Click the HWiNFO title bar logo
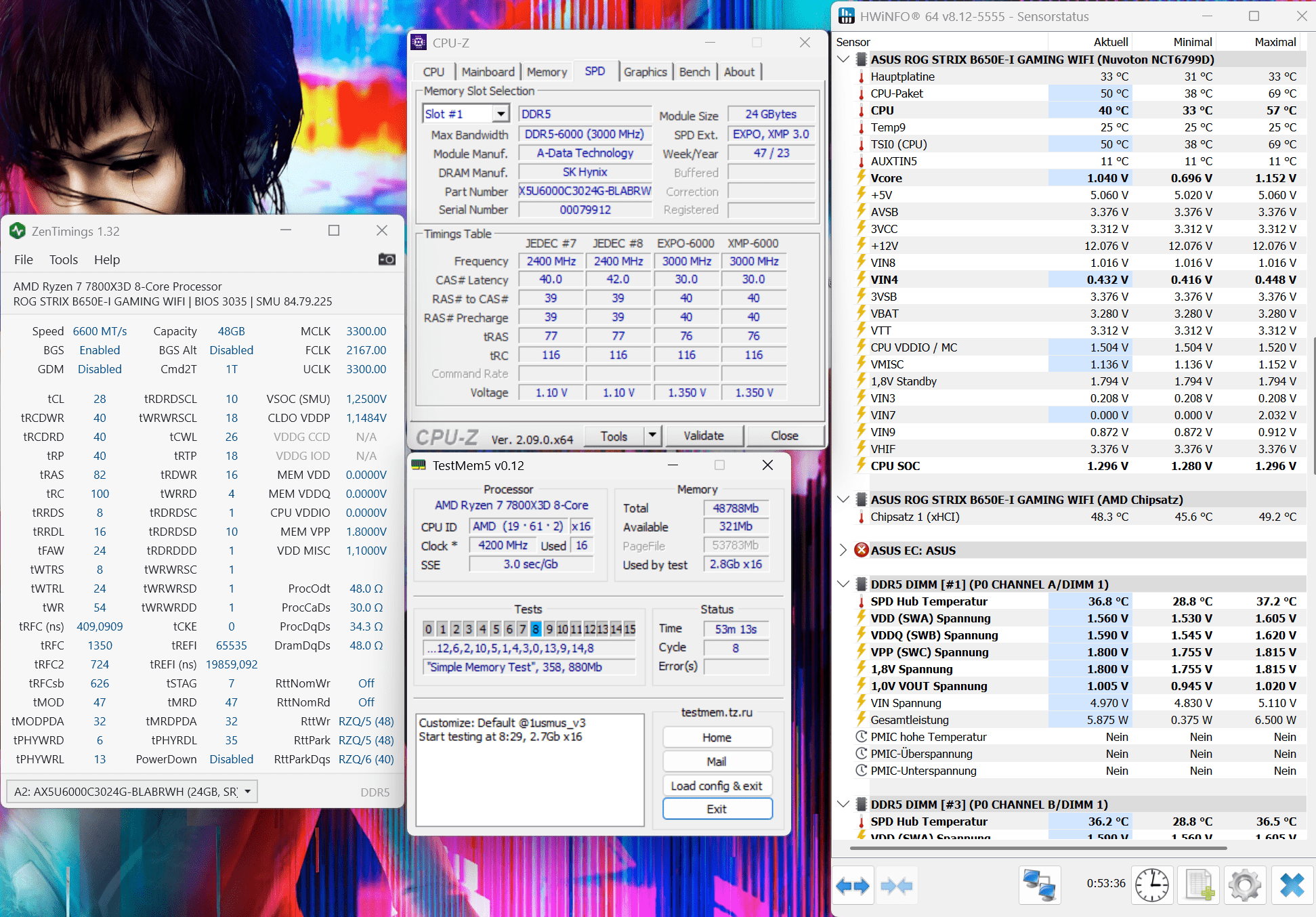Viewport: 1316px width, 917px height. coord(847,16)
